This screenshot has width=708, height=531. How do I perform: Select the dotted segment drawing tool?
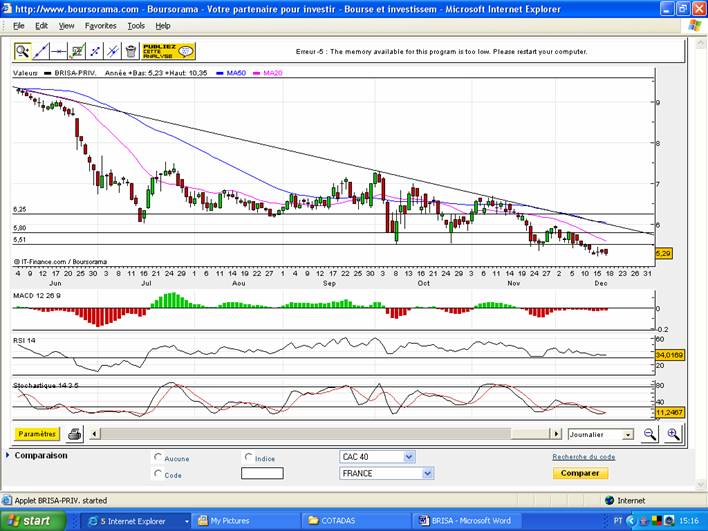coord(95,51)
